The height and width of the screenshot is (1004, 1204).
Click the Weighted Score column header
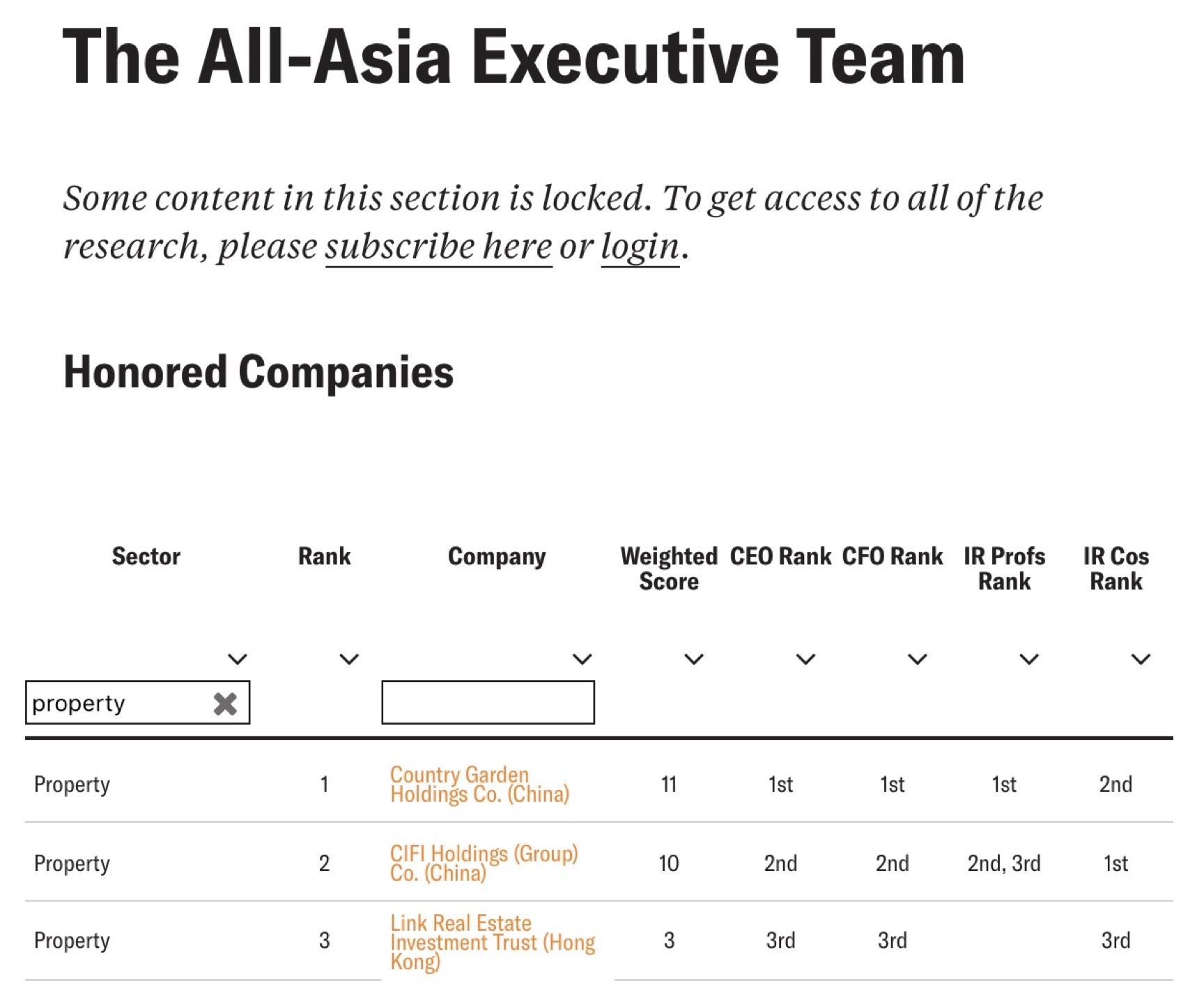(x=669, y=569)
